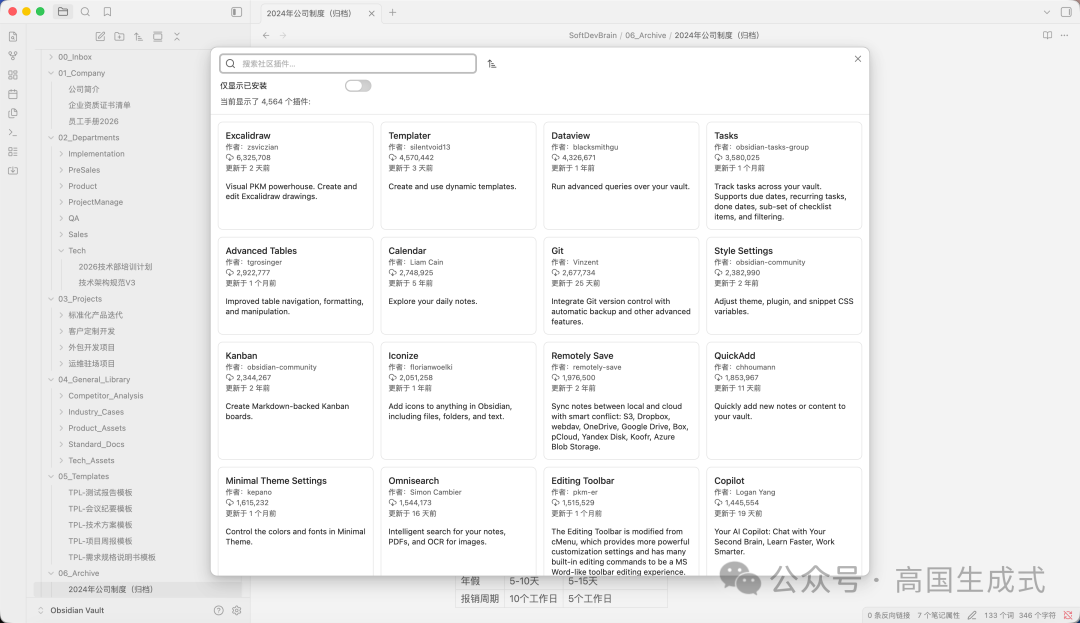Navigate forward with the right arrow
This screenshot has height=623, width=1080.
pos(282,35)
